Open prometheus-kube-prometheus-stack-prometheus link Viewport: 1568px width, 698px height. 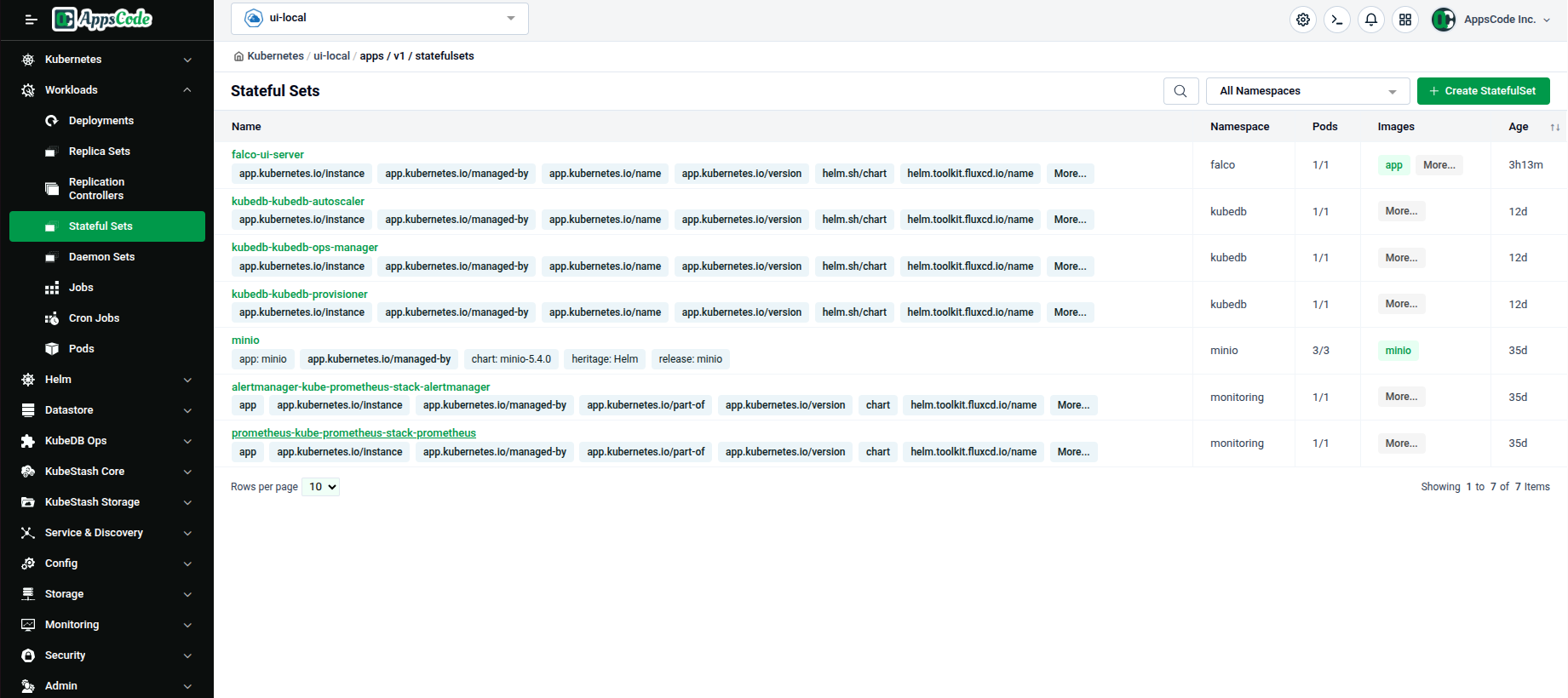pos(353,433)
